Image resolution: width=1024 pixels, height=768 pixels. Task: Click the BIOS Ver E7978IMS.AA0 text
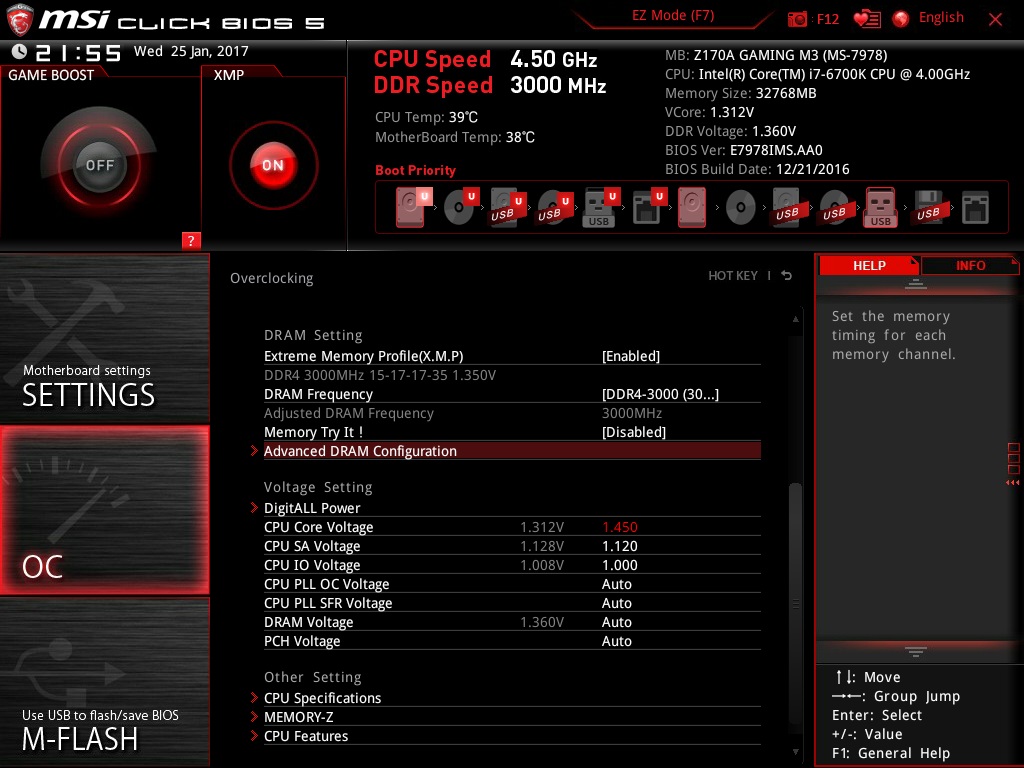[744, 150]
